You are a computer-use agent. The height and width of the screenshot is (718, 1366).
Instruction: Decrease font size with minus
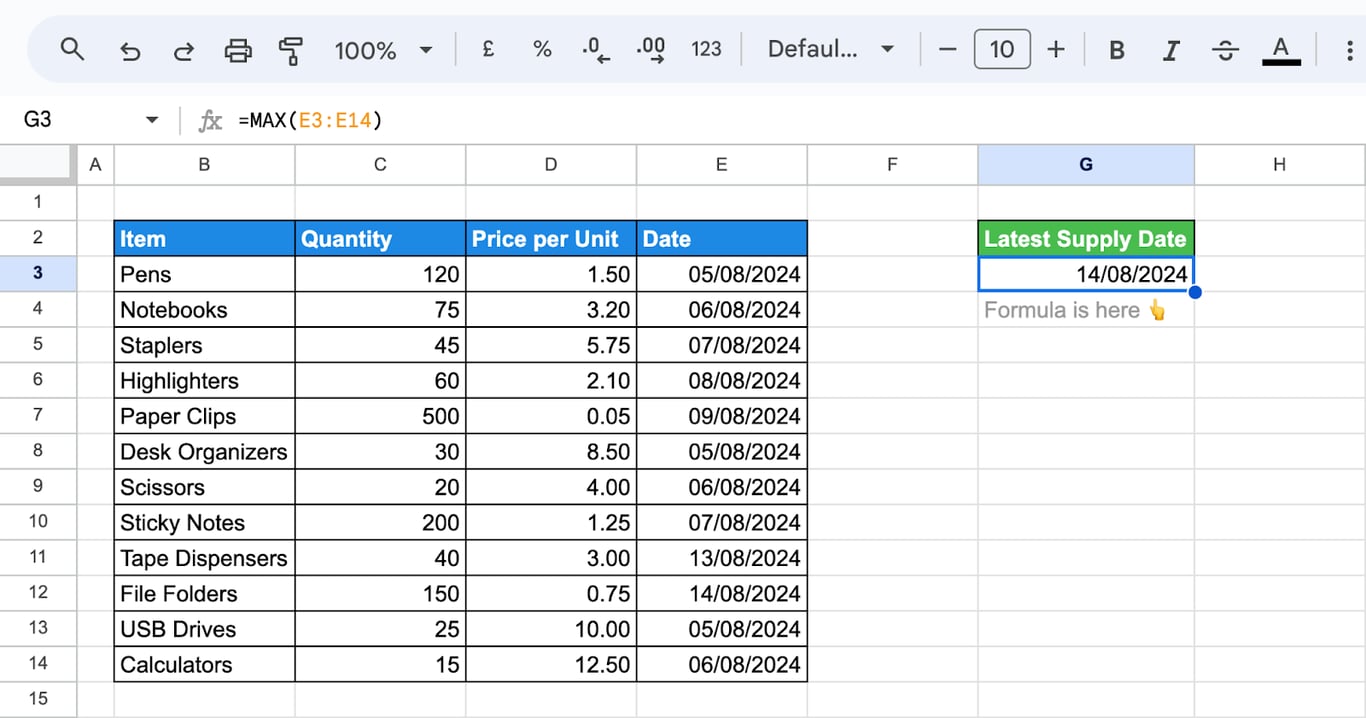point(948,49)
